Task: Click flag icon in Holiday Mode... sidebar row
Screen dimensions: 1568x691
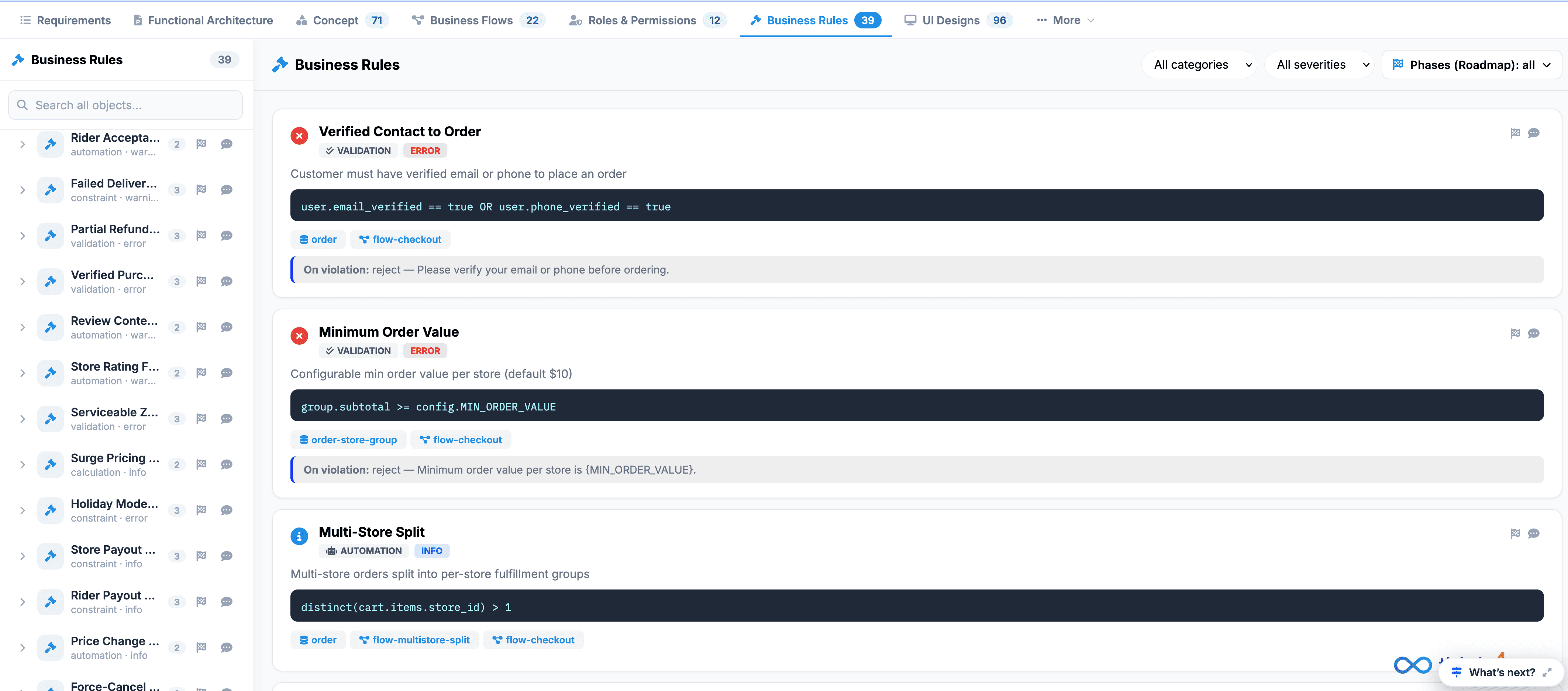Action: point(201,510)
